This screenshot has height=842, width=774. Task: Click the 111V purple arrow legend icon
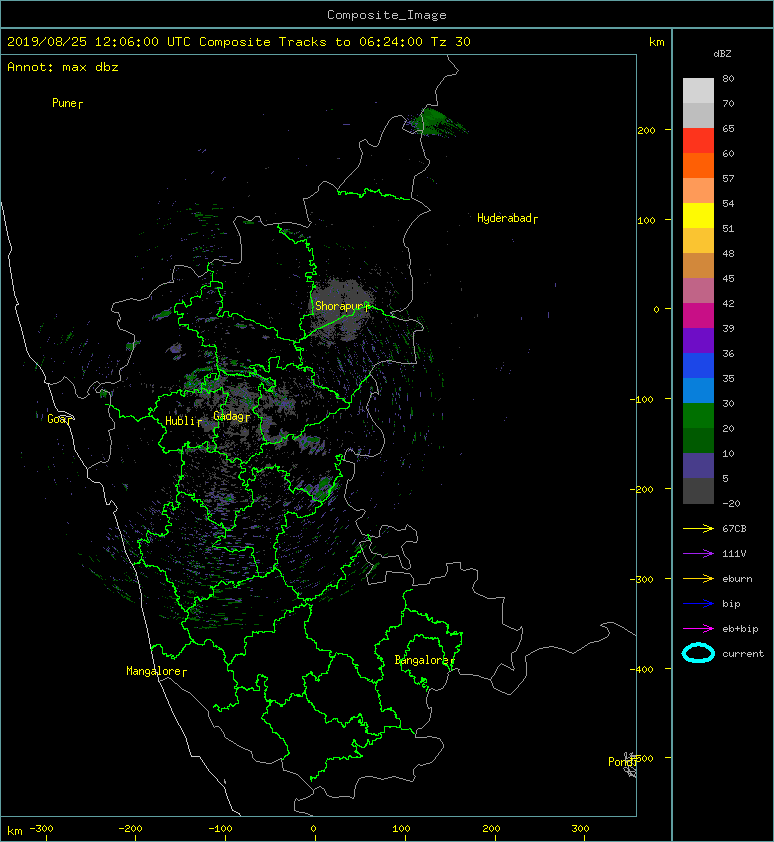pos(698,554)
